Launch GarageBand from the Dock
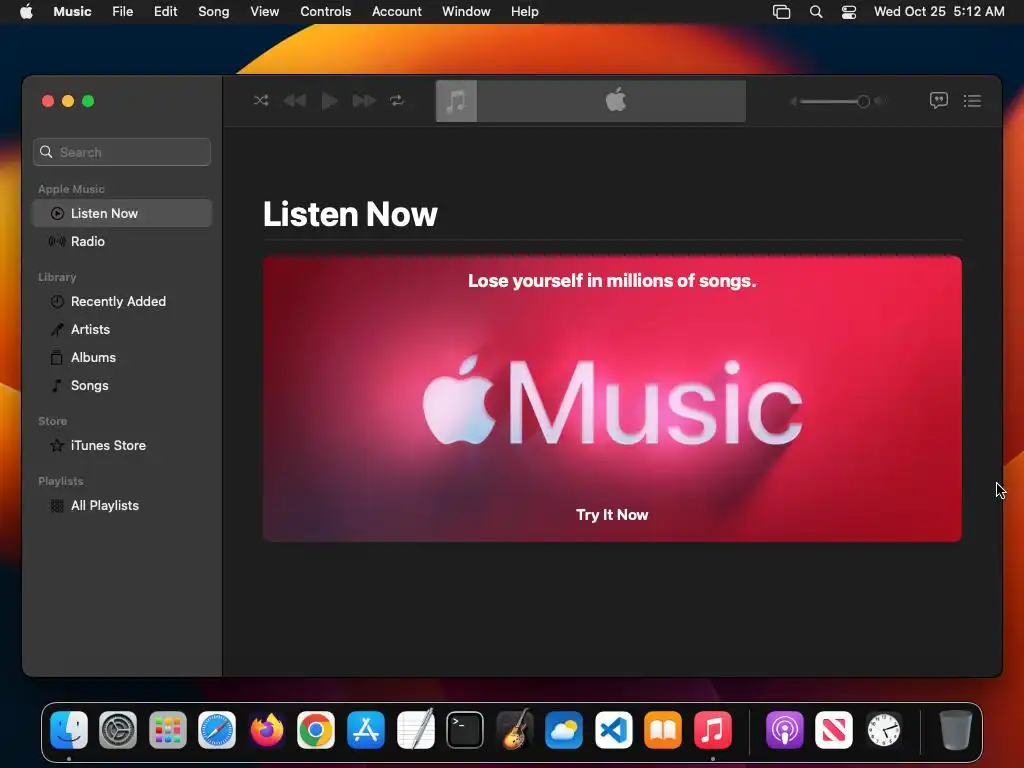This screenshot has height=768, width=1024. (515, 729)
